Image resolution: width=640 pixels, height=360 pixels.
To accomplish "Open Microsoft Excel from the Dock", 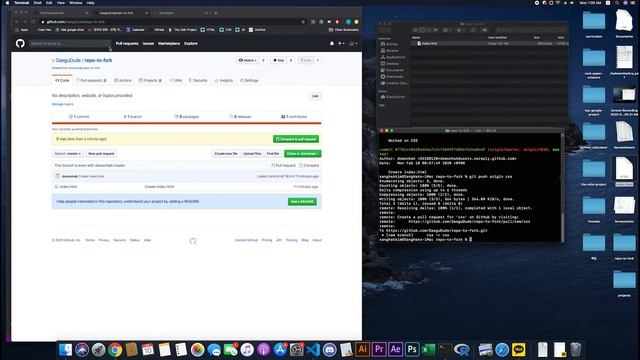I will pos(429,350).
